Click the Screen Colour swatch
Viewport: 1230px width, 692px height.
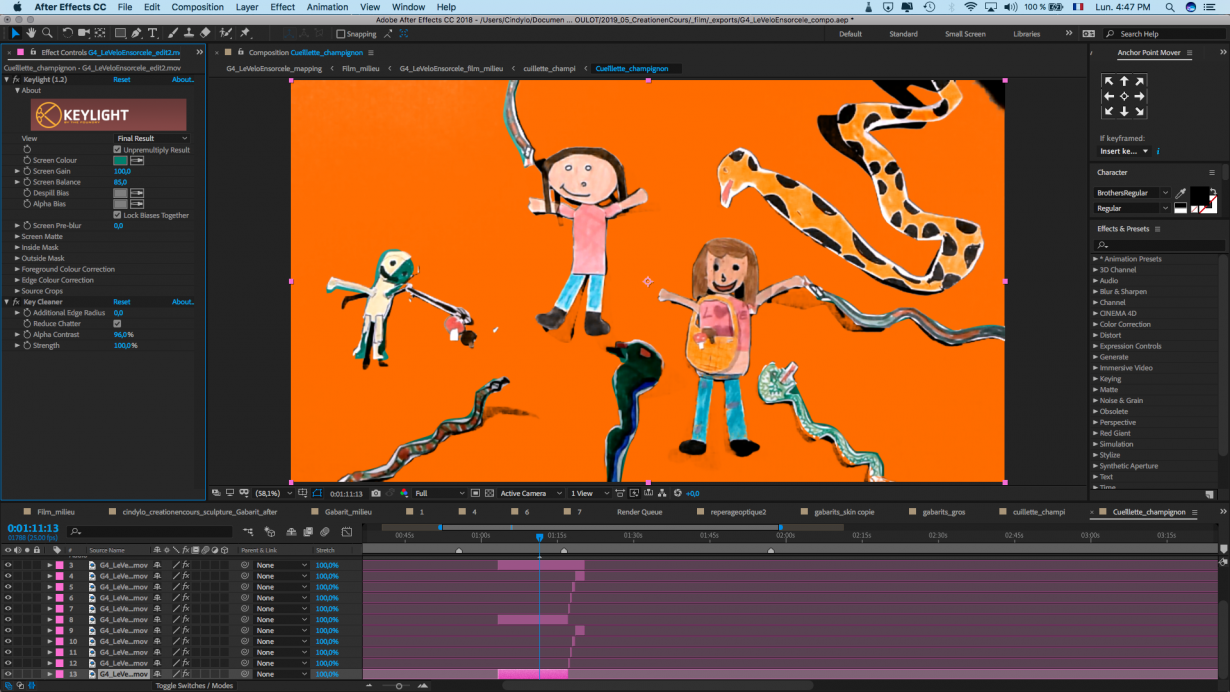point(120,160)
